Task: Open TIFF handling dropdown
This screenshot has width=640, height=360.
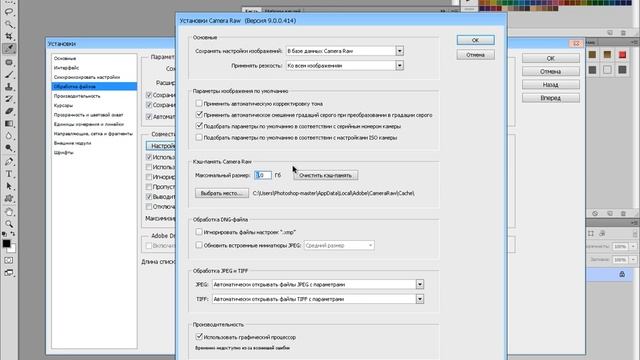Action: (420, 299)
